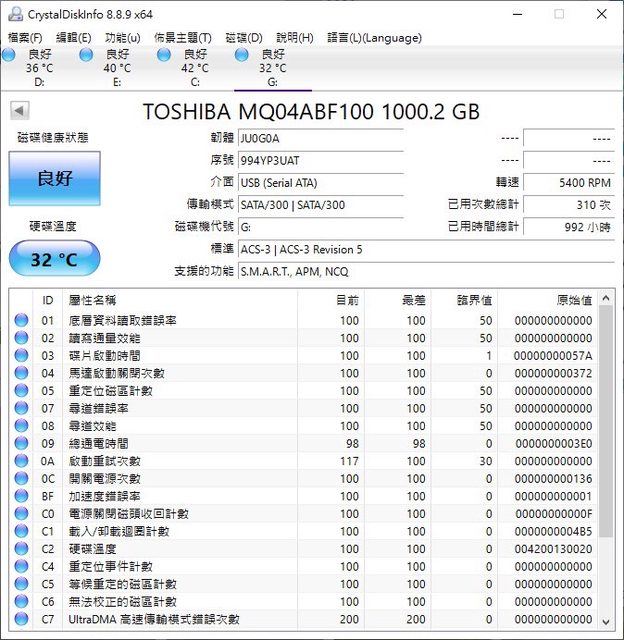
Task: Select the D: drive status orb
Action: click(10, 55)
